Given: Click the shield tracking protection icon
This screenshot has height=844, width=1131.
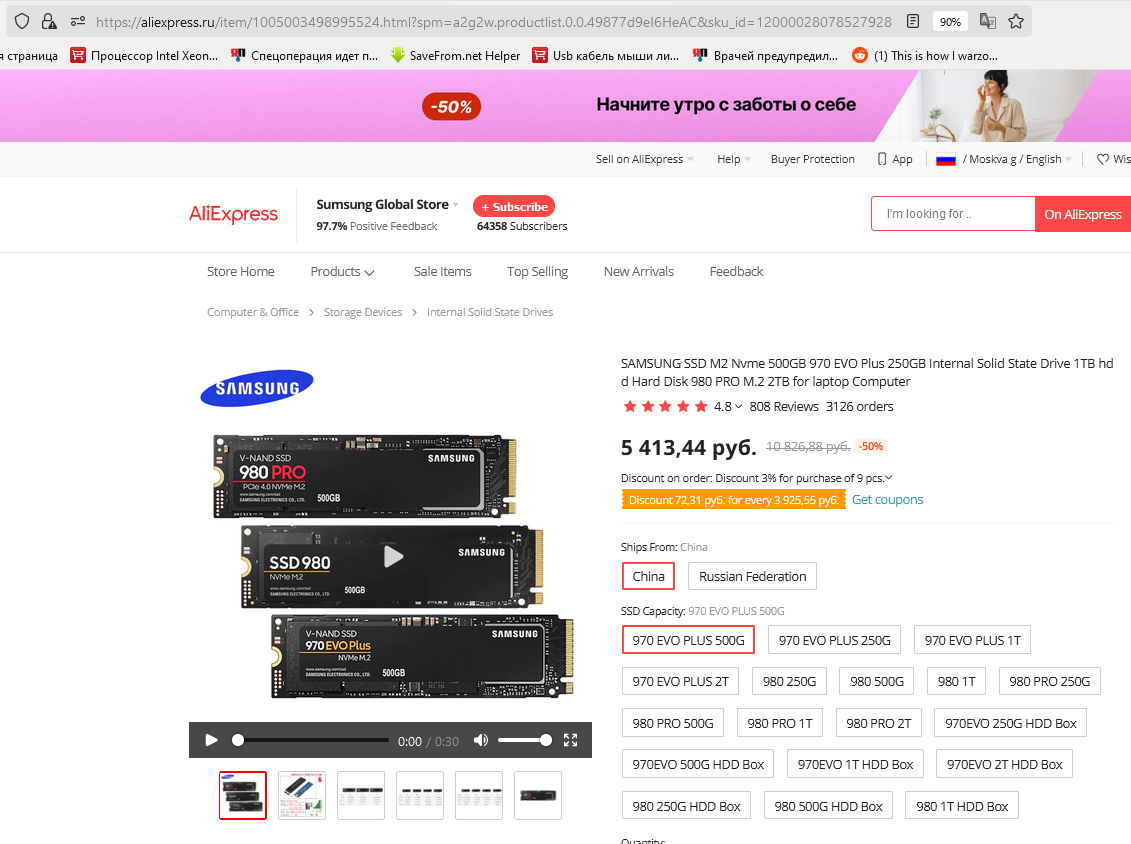Looking at the screenshot, I should [22, 22].
